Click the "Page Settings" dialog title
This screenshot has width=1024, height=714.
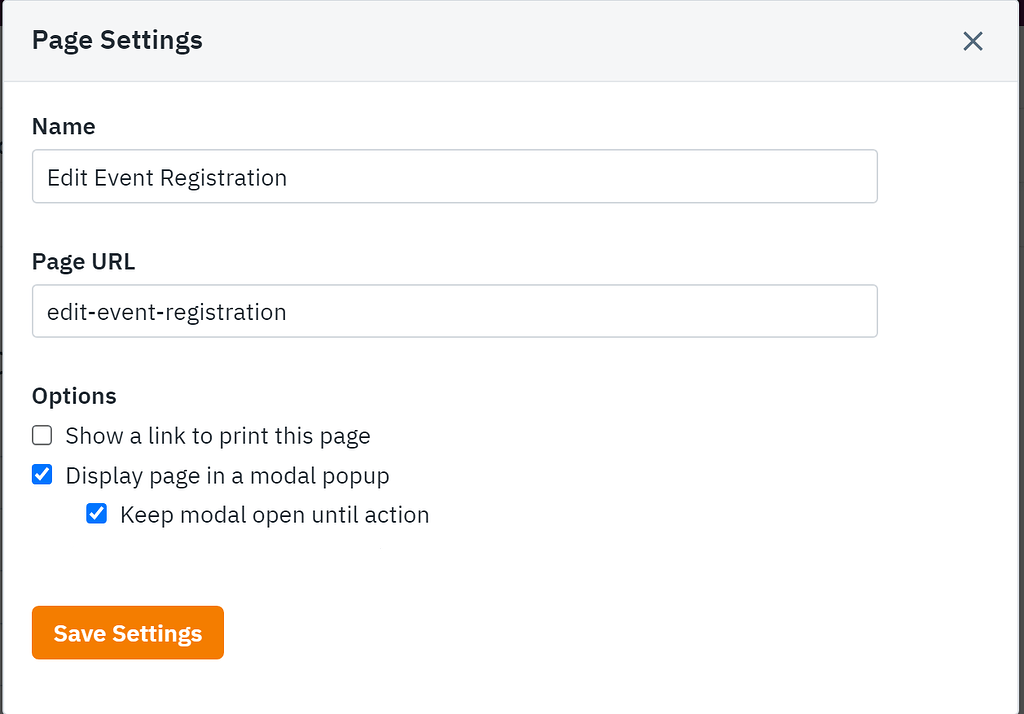pyautogui.click(x=117, y=41)
